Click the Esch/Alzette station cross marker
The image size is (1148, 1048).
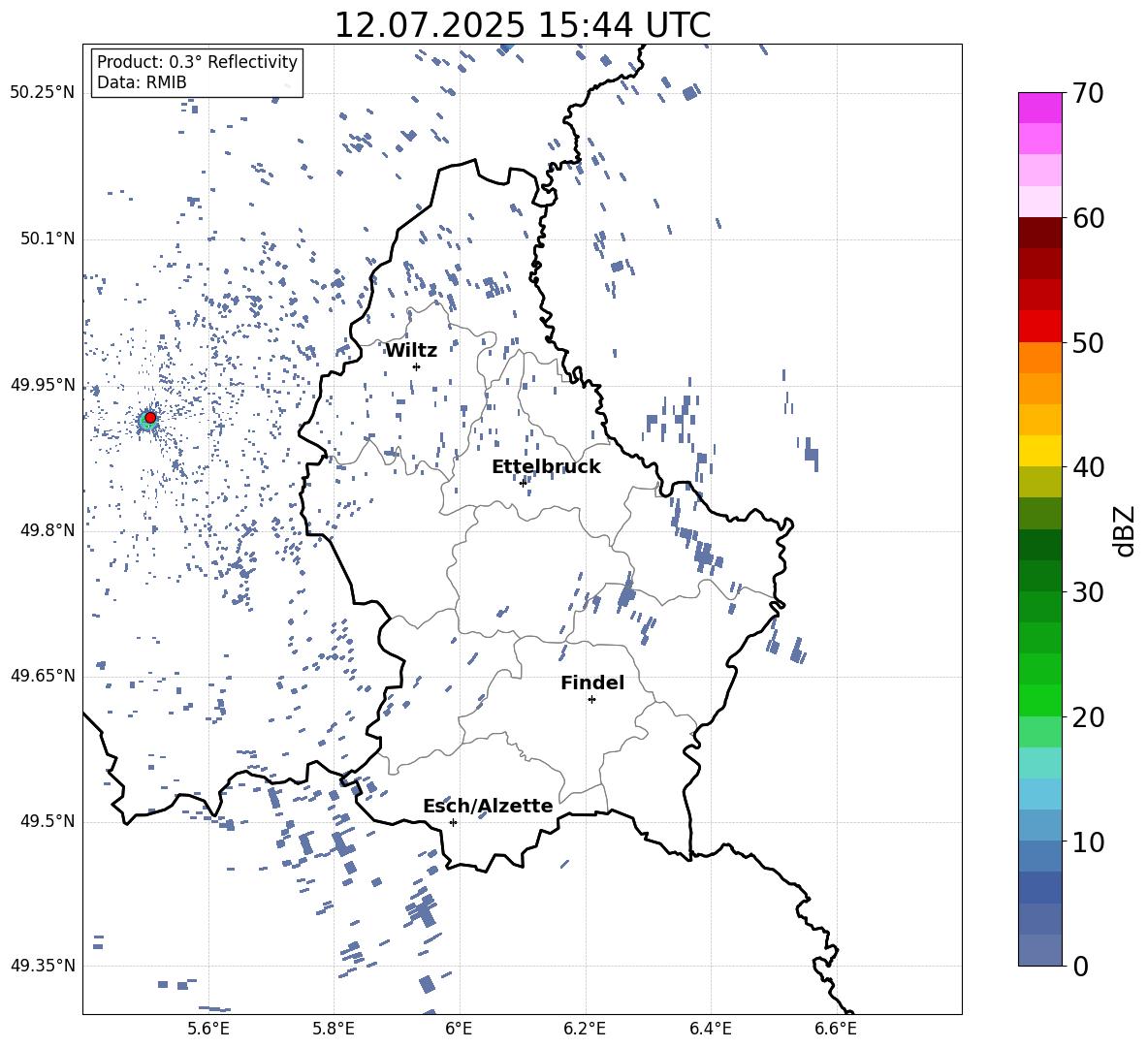point(453,822)
